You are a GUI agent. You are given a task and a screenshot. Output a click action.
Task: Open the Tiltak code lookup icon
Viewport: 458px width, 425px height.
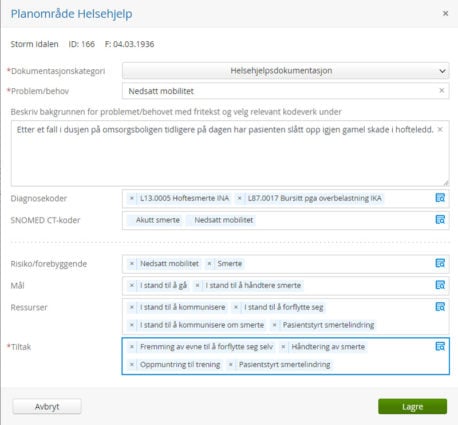[440, 346]
